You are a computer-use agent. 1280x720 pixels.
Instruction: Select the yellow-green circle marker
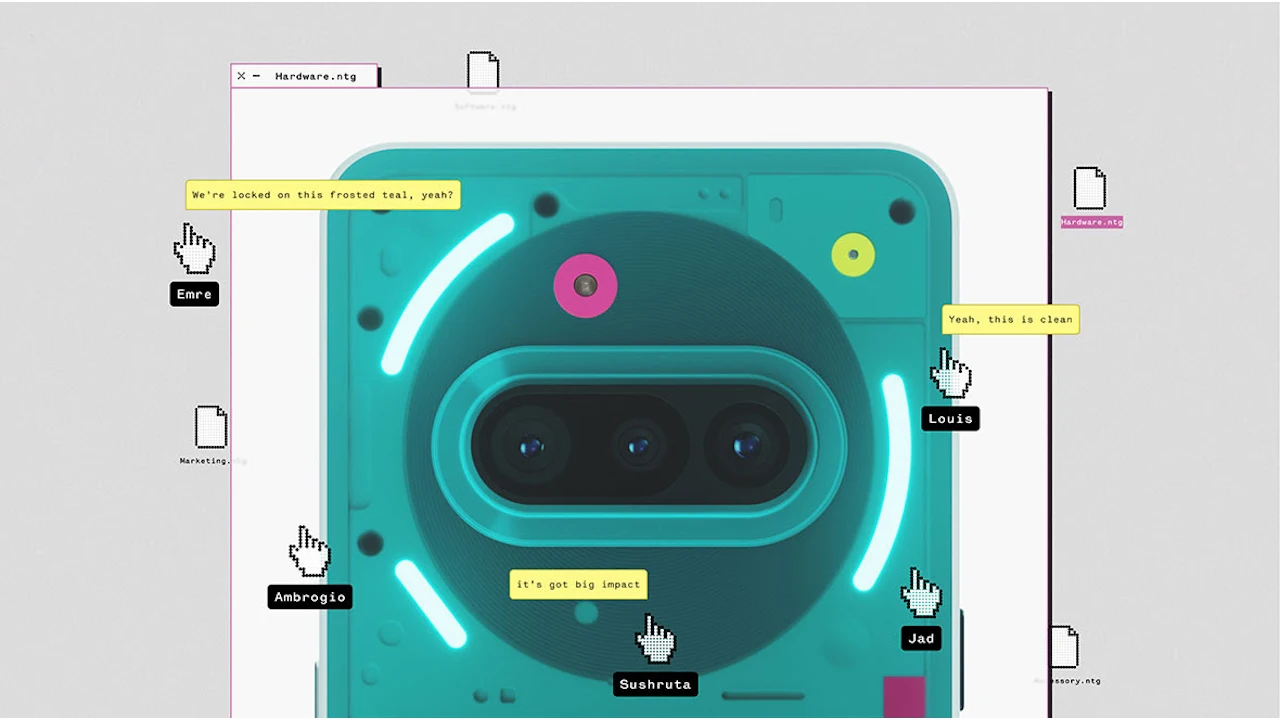click(853, 254)
